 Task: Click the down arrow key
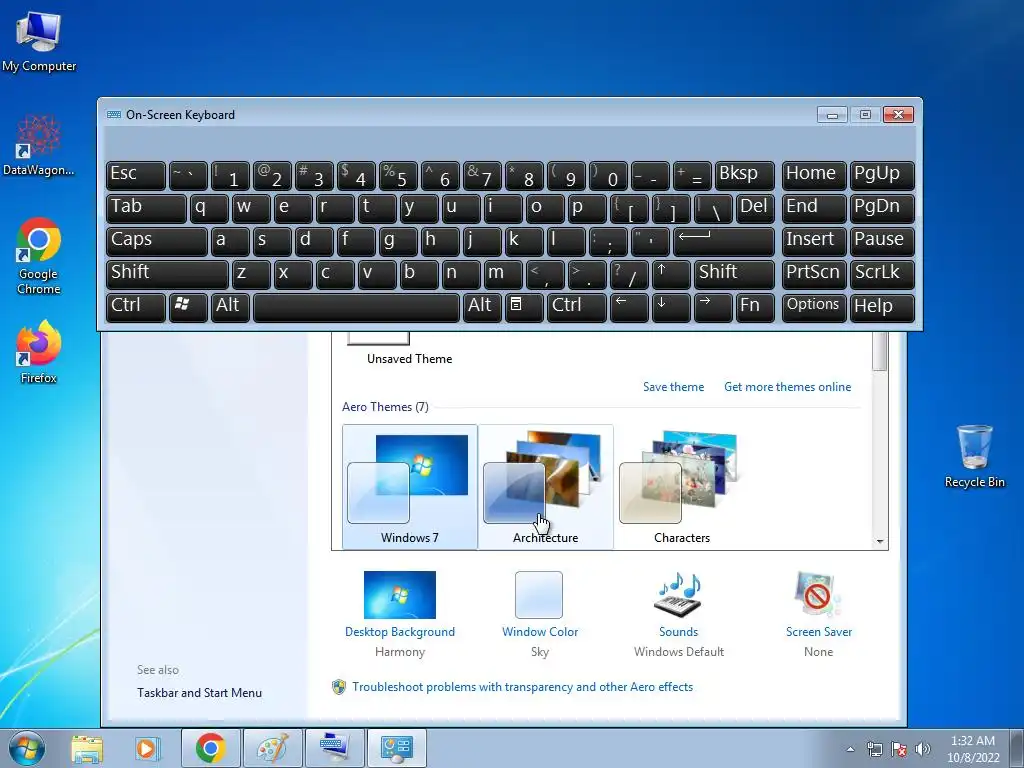click(671, 307)
